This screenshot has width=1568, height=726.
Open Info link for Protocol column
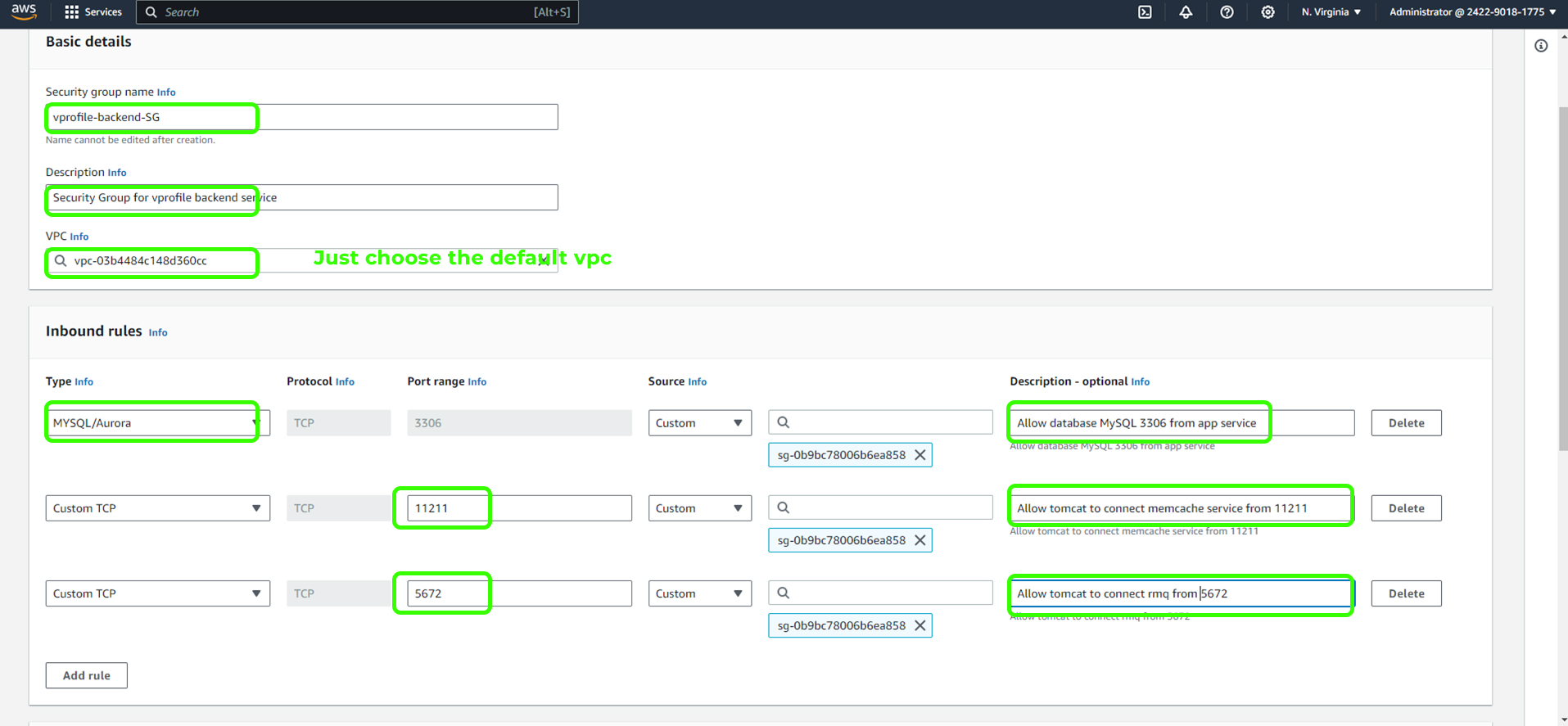(345, 382)
